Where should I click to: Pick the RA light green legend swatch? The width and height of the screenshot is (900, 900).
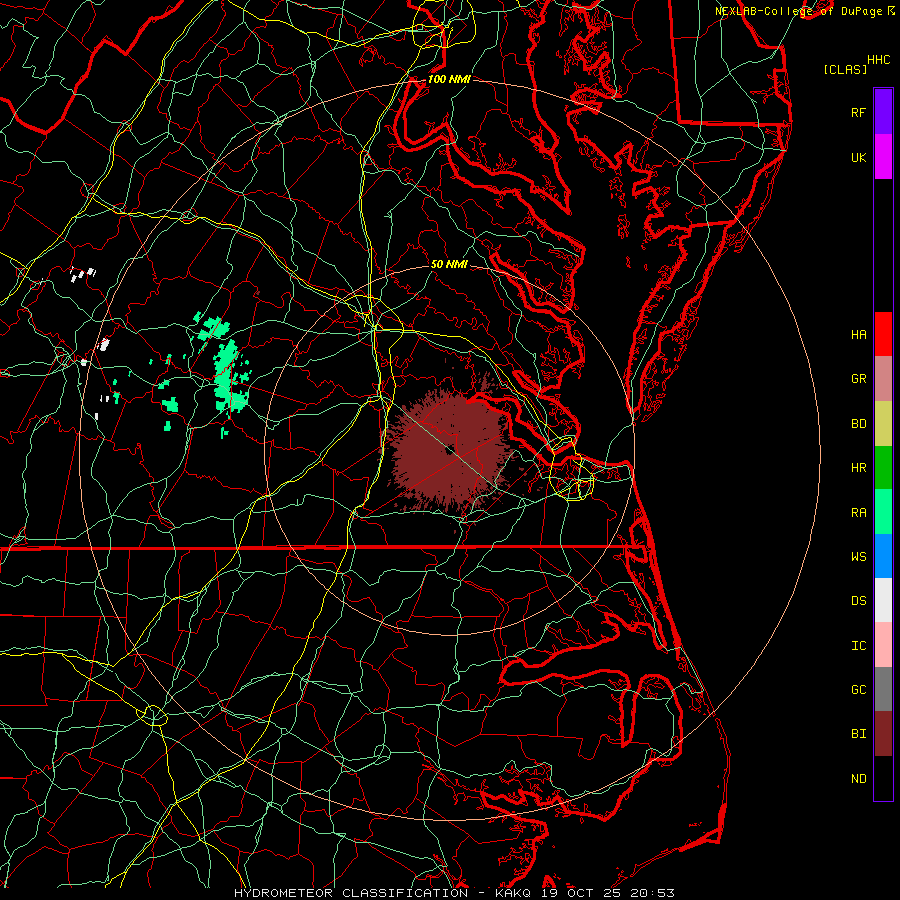point(883,512)
